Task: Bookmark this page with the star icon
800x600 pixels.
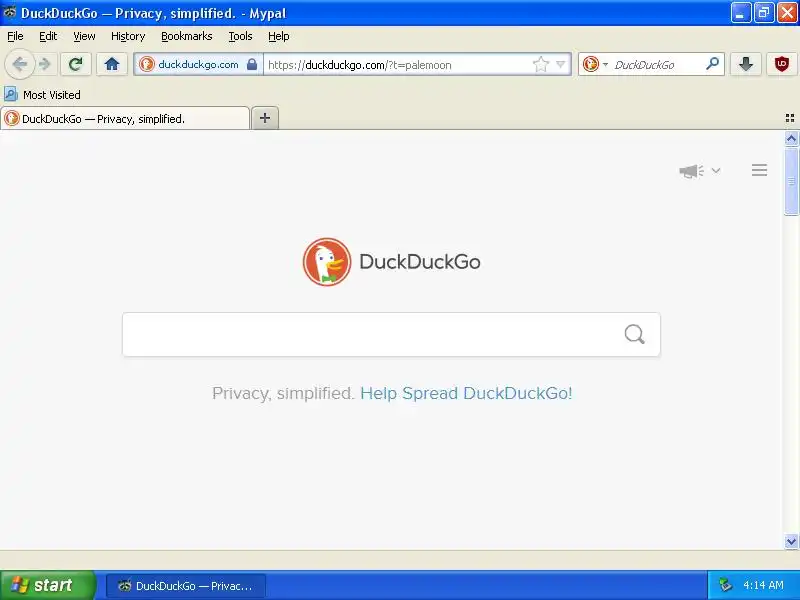Action: pyautogui.click(x=540, y=64)
